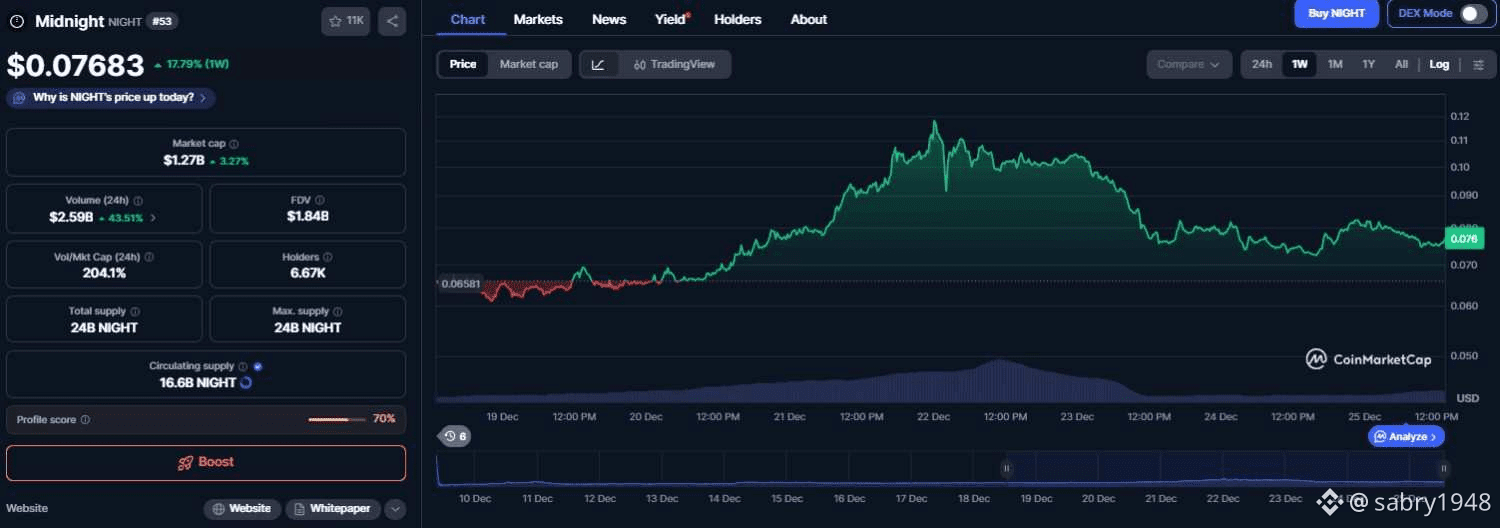
Task: Select the 24h time range
Action: (1262, 65)
